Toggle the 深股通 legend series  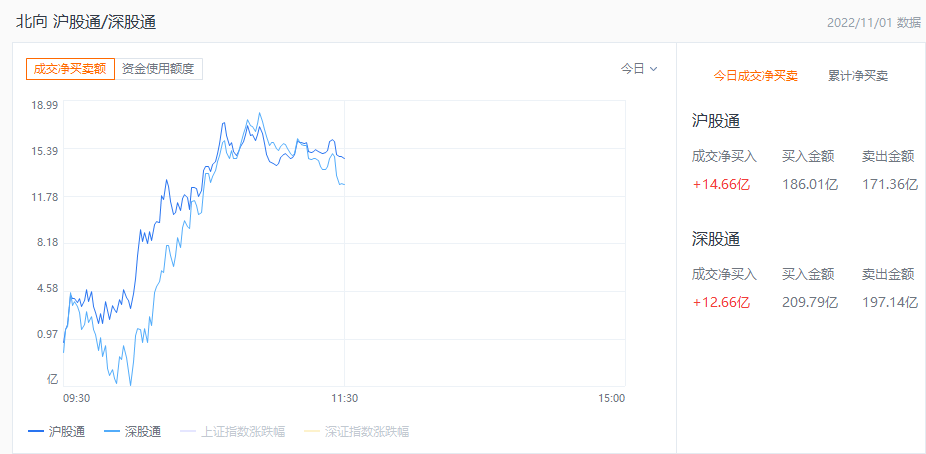coord(142,432)
